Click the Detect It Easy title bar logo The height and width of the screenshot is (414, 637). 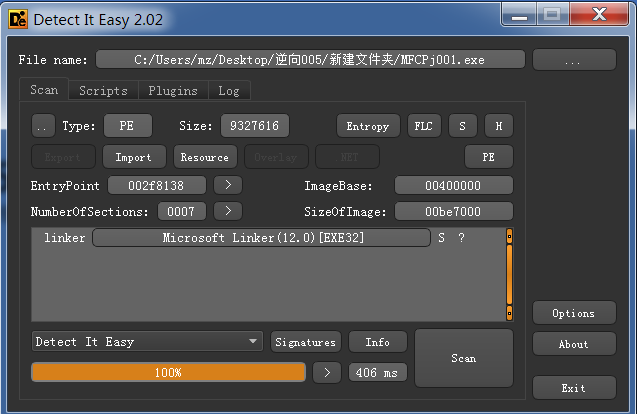click(18, 19)
